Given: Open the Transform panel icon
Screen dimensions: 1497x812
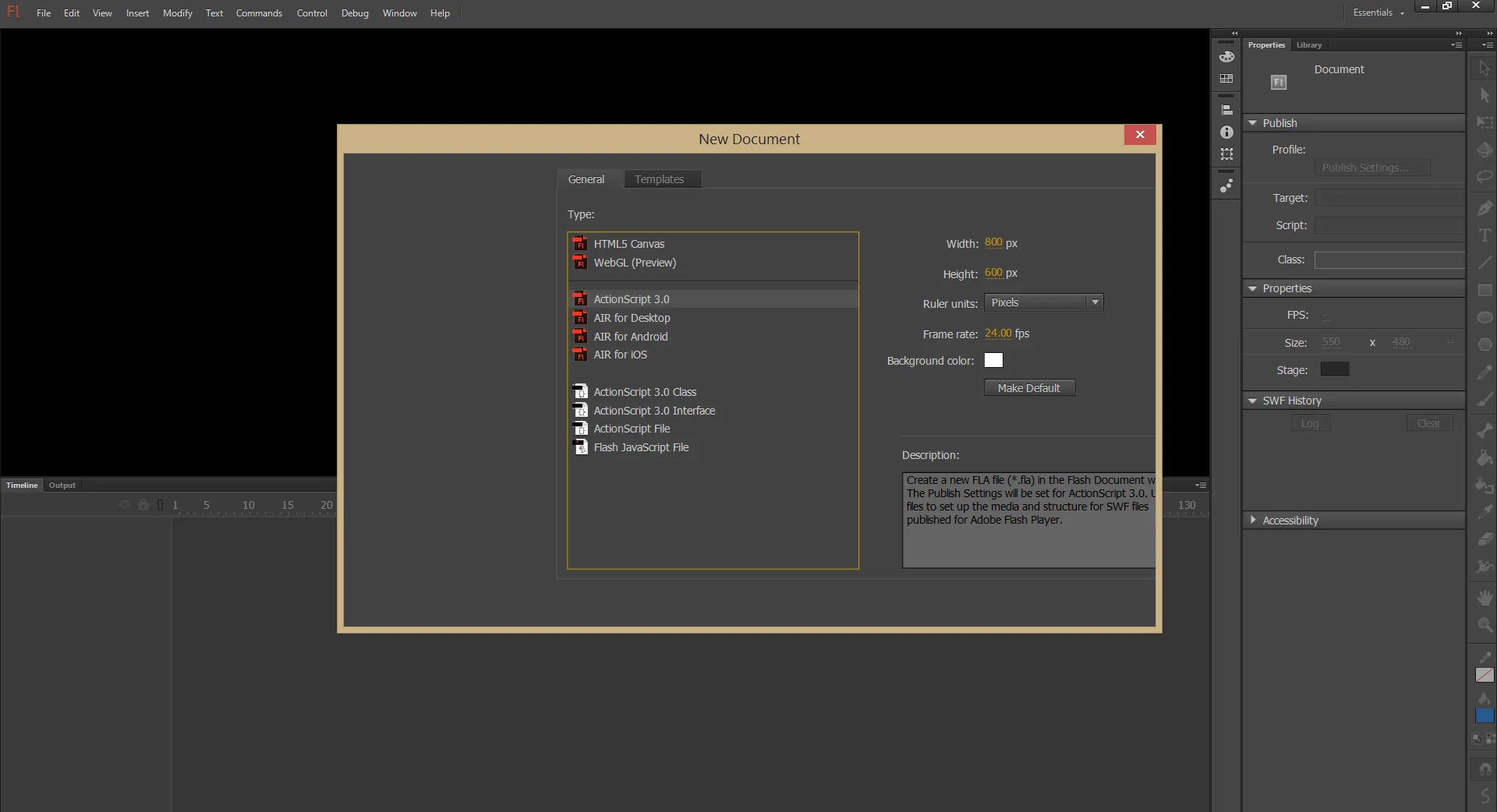Looking at the screenshot, I should pos(1226,154).
